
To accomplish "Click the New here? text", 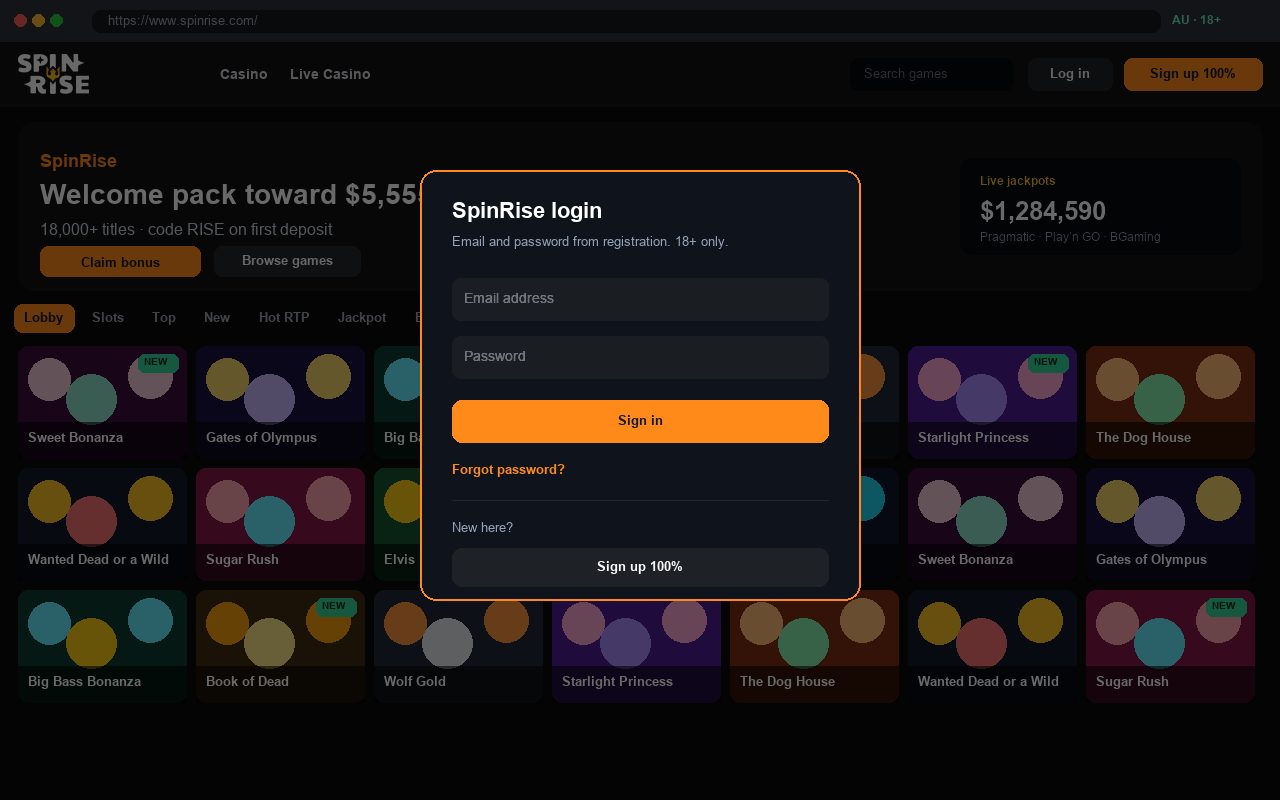I will (x=482, y=528).
